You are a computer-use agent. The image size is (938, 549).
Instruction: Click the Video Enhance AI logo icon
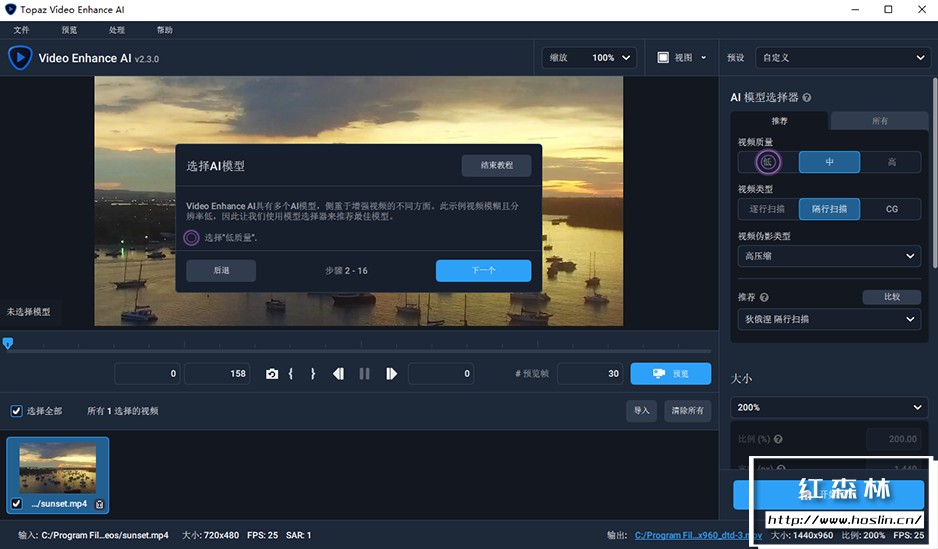click(20, 58)
